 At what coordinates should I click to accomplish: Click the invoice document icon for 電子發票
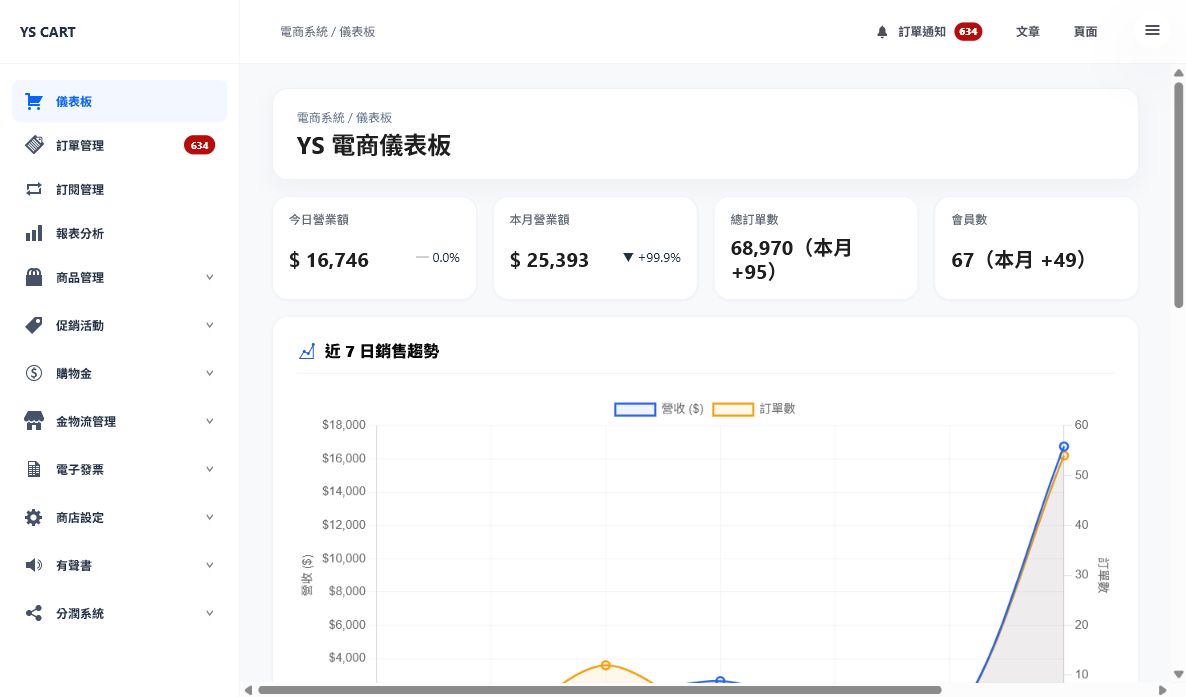pos(34,469)
